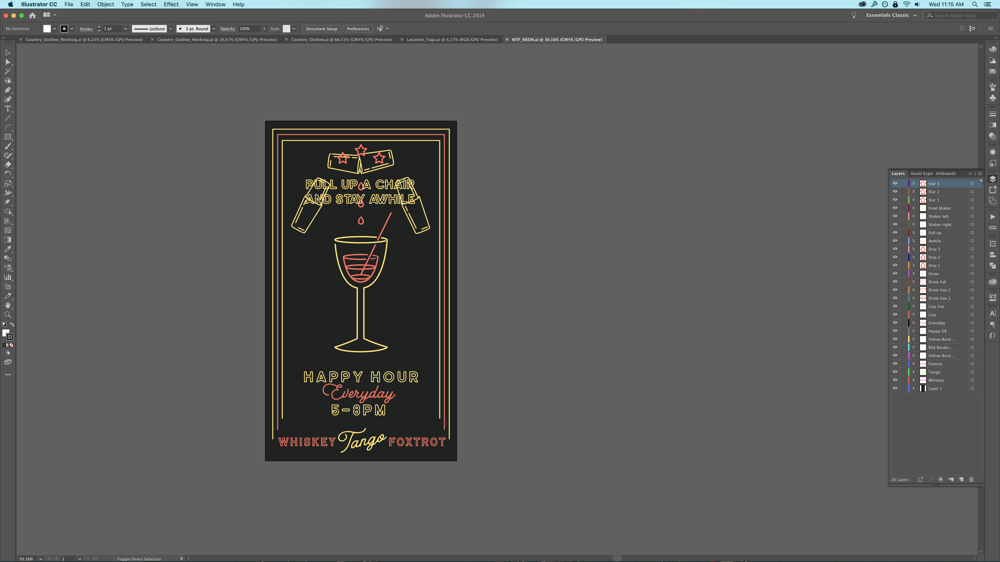Image resolution: width=1000 pixels, height=562 pixels.
Task: Click the fill color swatch in control bar
Action: (47, 29)
